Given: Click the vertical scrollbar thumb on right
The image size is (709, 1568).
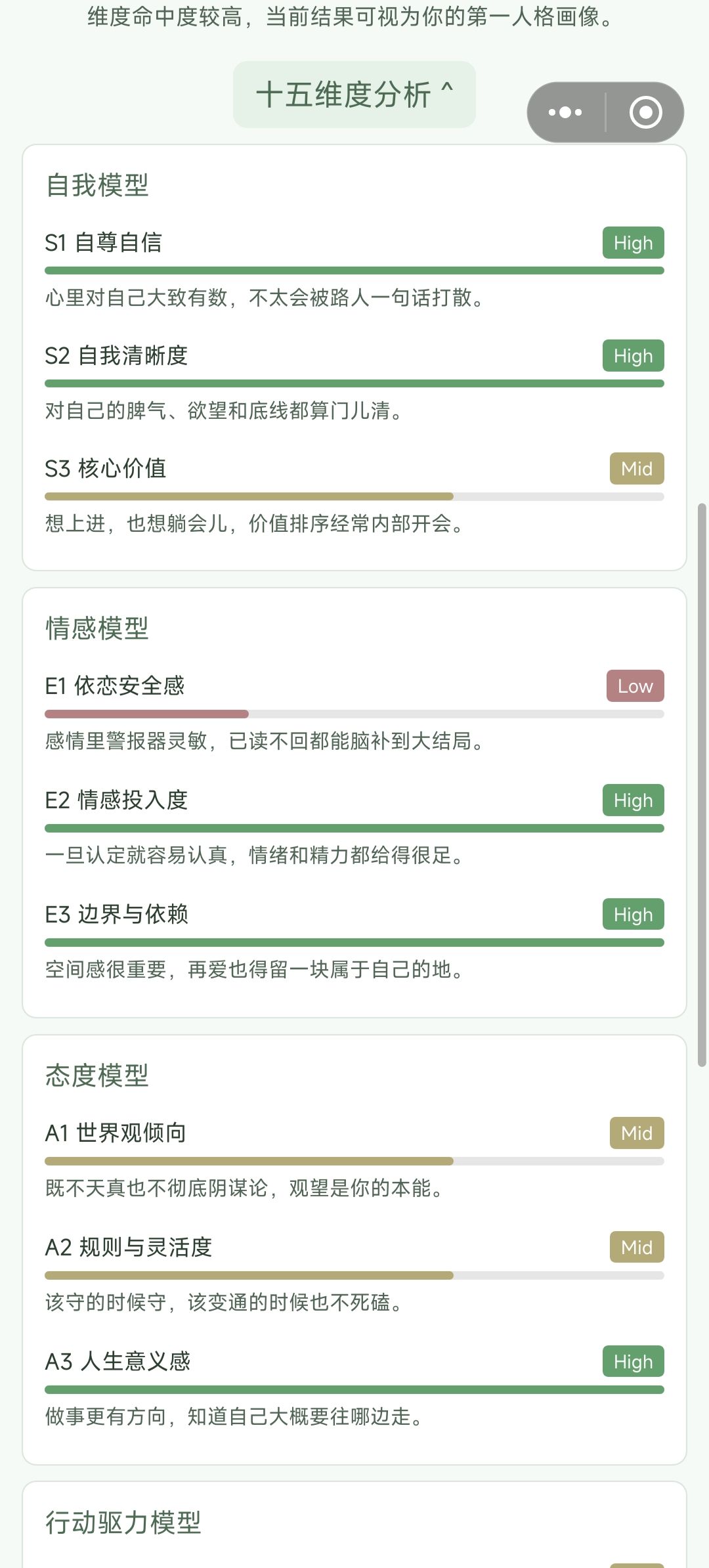Looking at the screenshot, I should point(702,785).
